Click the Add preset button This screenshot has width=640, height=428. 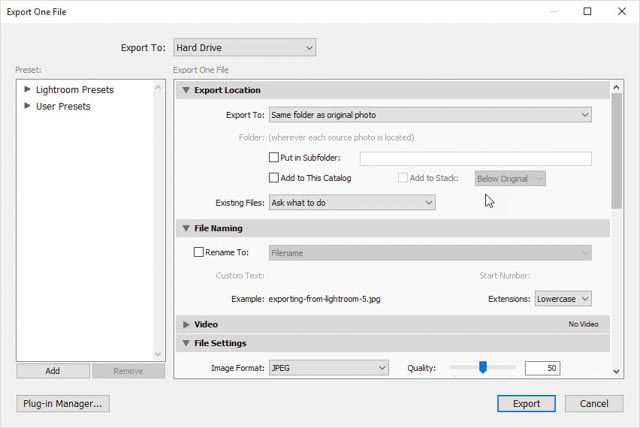(53, 371)
